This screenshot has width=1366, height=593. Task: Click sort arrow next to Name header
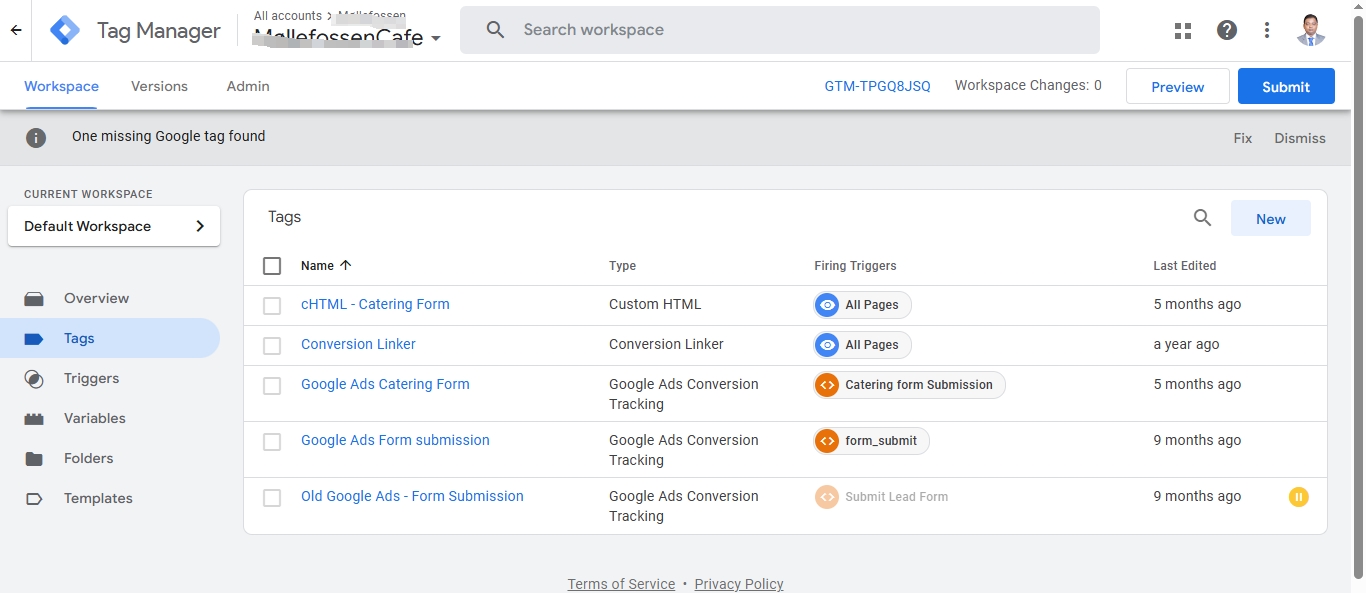click(346, 266)
